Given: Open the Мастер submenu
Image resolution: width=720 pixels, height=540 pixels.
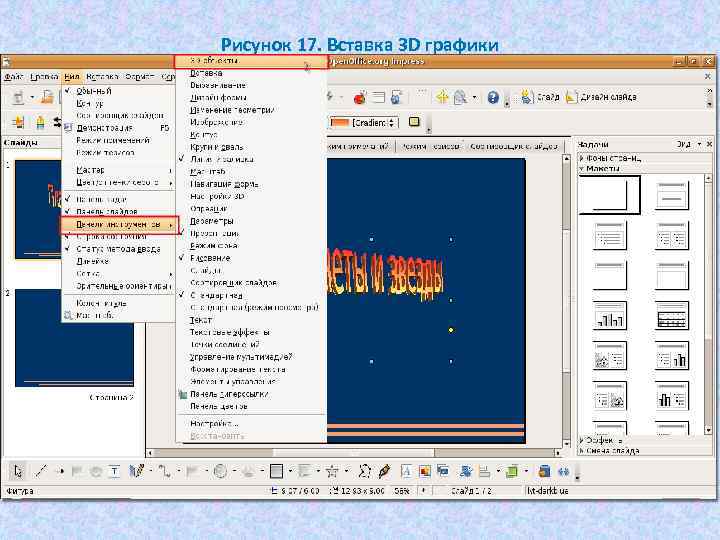Looking at the screenshot, I should (x=118, y=170).
